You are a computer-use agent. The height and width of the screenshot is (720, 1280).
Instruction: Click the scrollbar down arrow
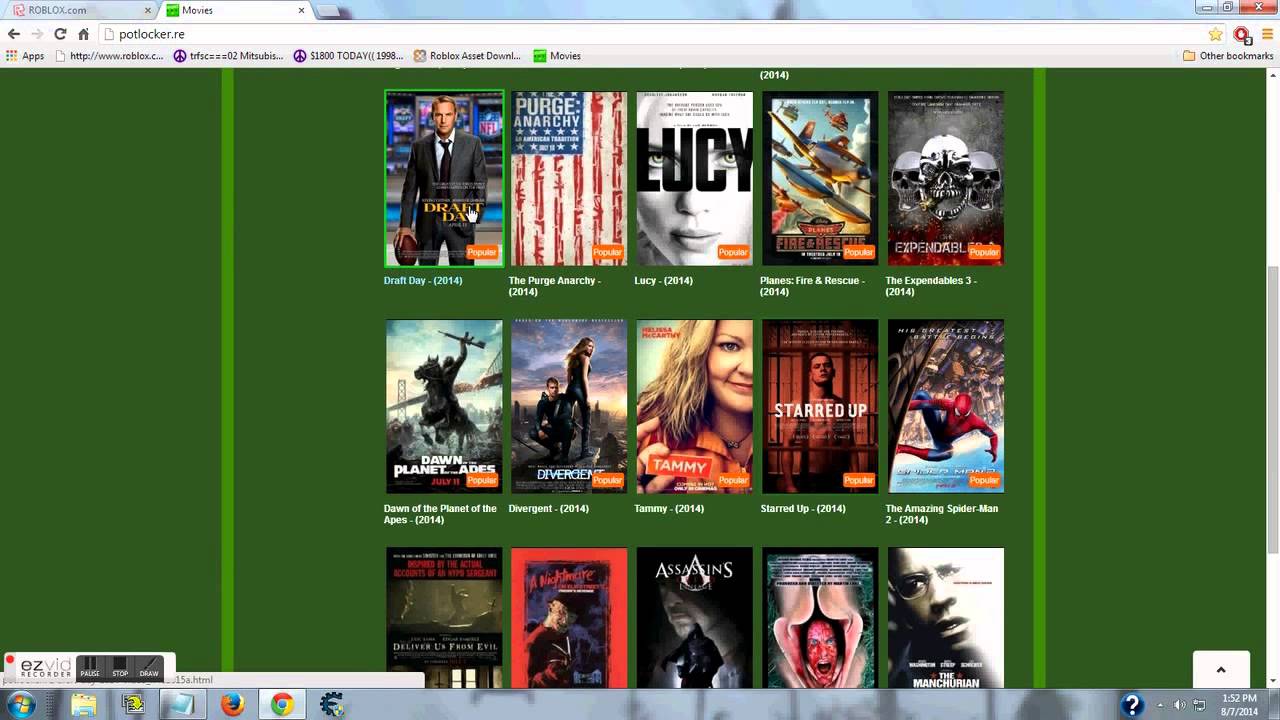pos(1272,681)
